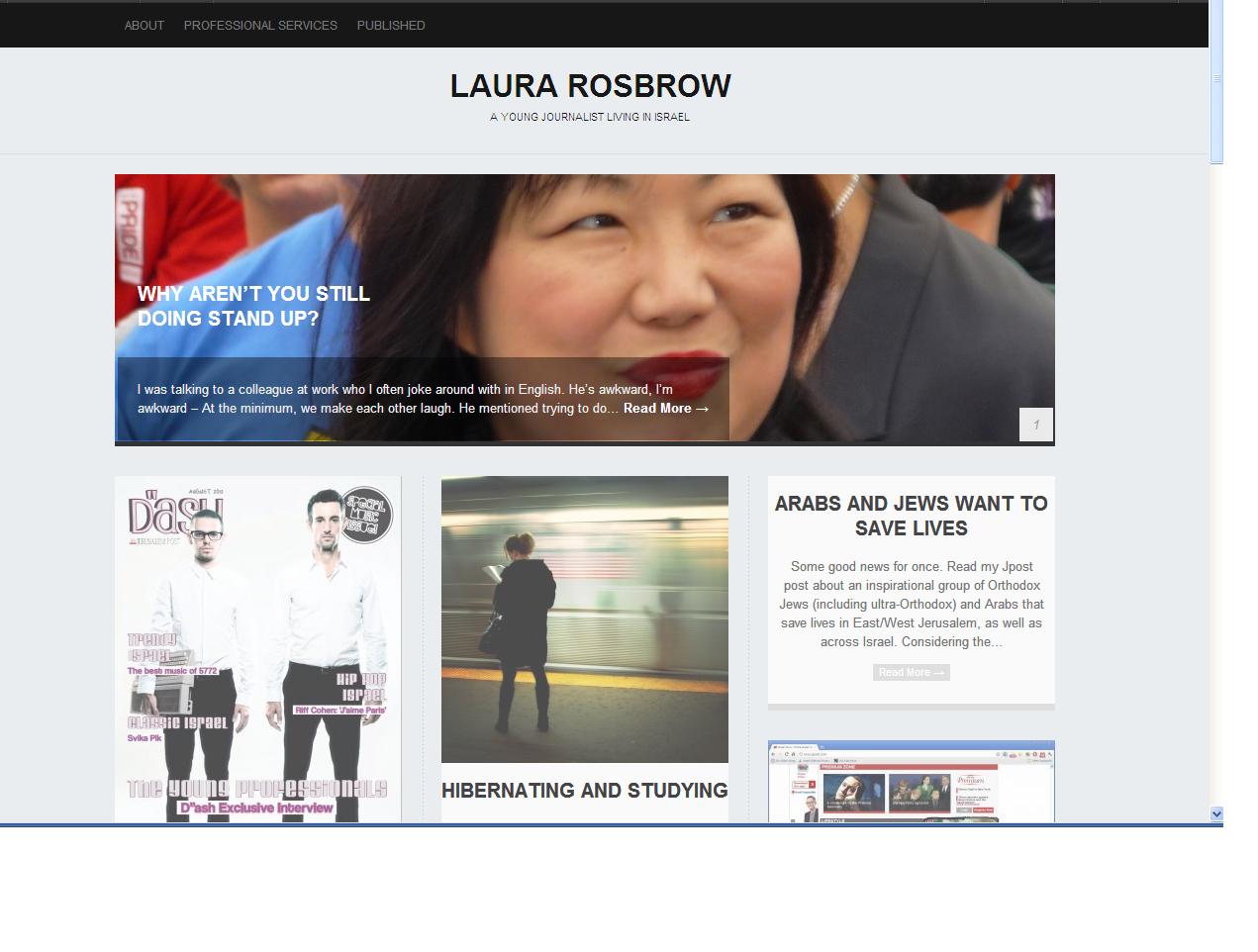
Task: Open the 'Why Aren't You Still Doing Stand Up?' headline
Action: click(x=253, y=306)
